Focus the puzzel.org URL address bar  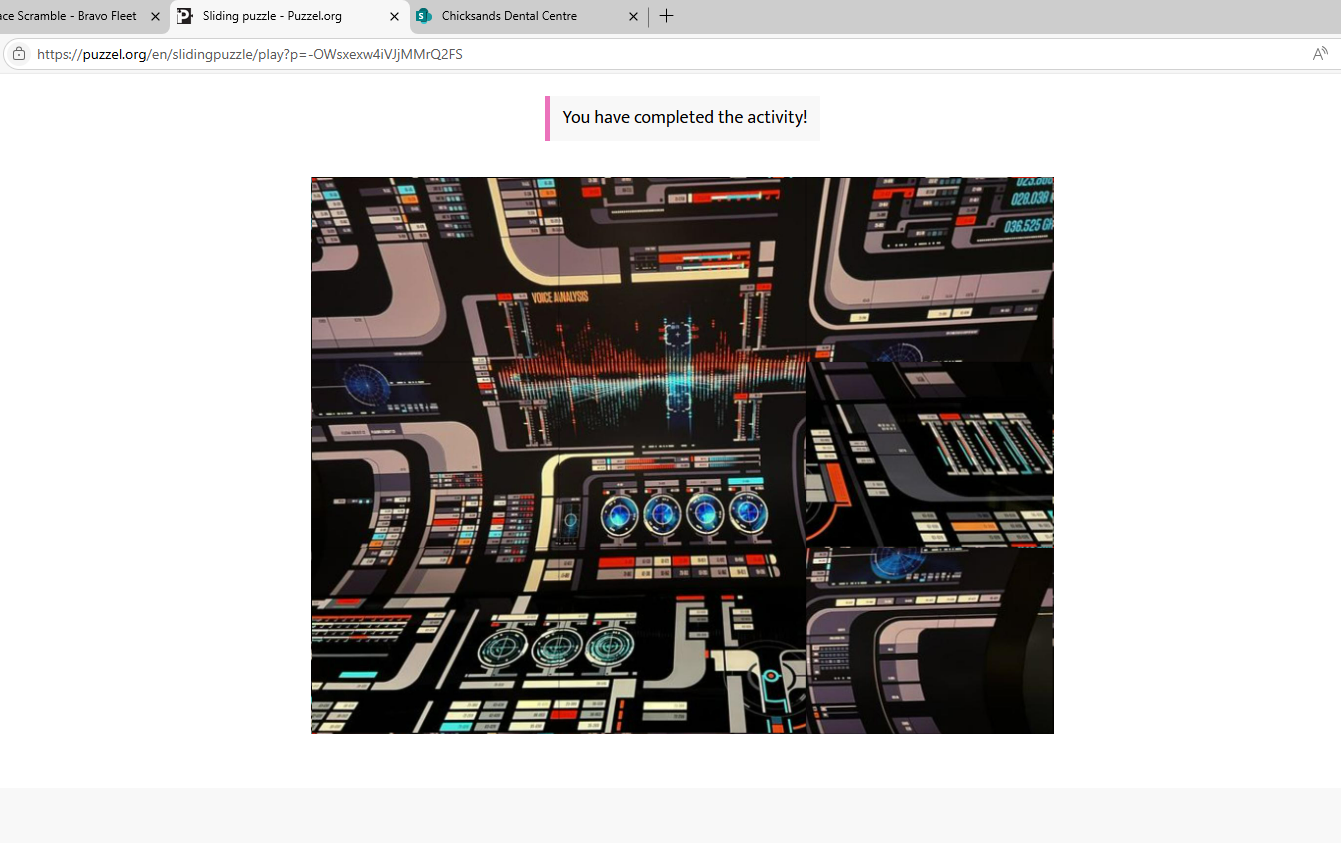pyautogui.click(x=250, y=54)
